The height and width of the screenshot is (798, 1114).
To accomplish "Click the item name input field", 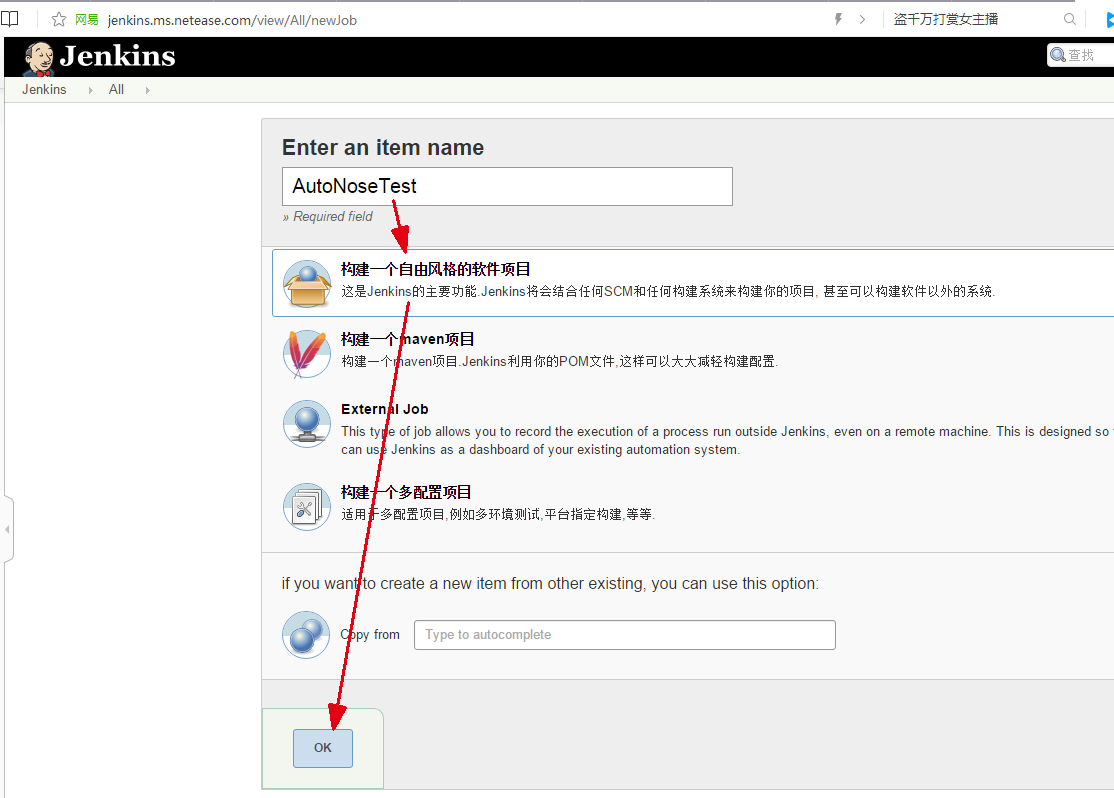I will click(507, 186).
